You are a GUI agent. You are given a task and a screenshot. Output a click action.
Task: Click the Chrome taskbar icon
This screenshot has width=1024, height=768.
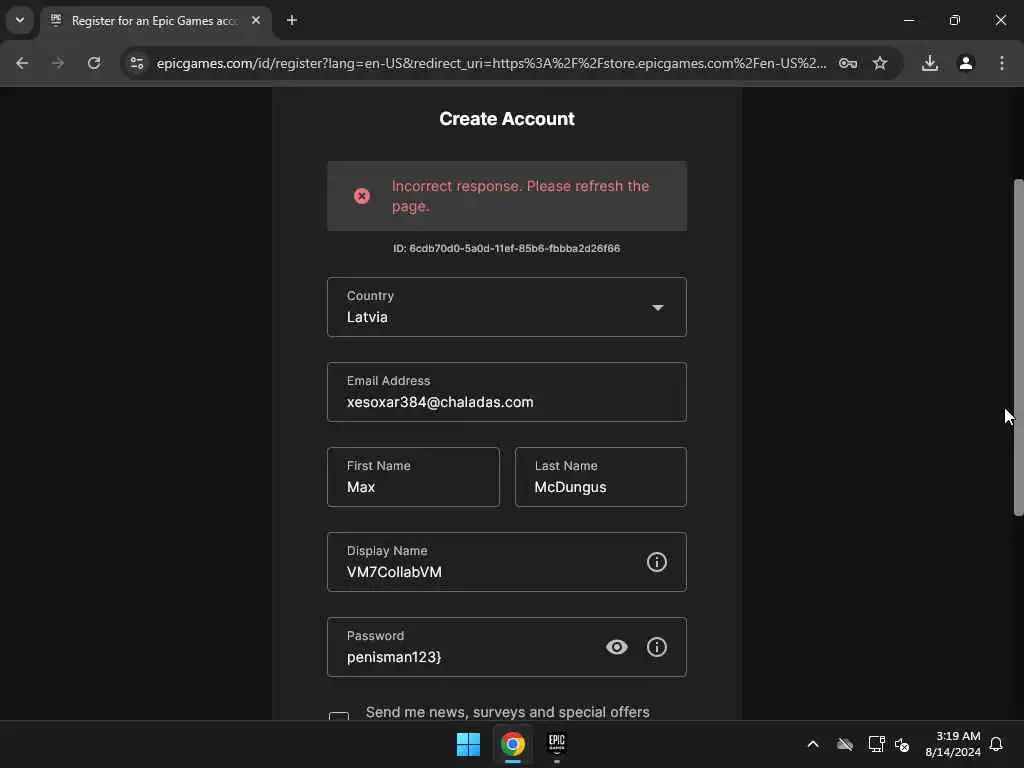coord(513,744)
